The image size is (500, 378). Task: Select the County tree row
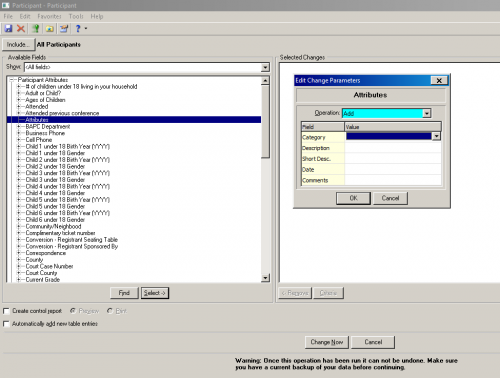coord(34,260)
